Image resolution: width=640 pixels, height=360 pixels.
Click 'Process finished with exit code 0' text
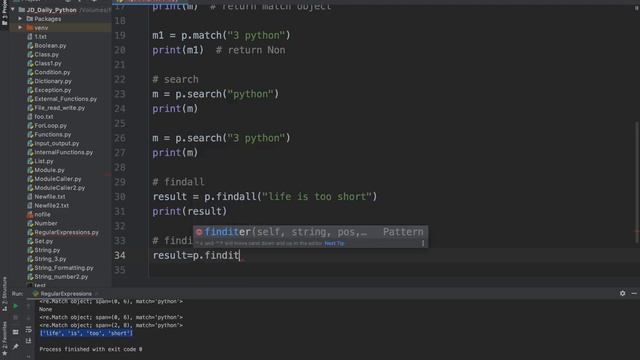click(x=91, y=349)
